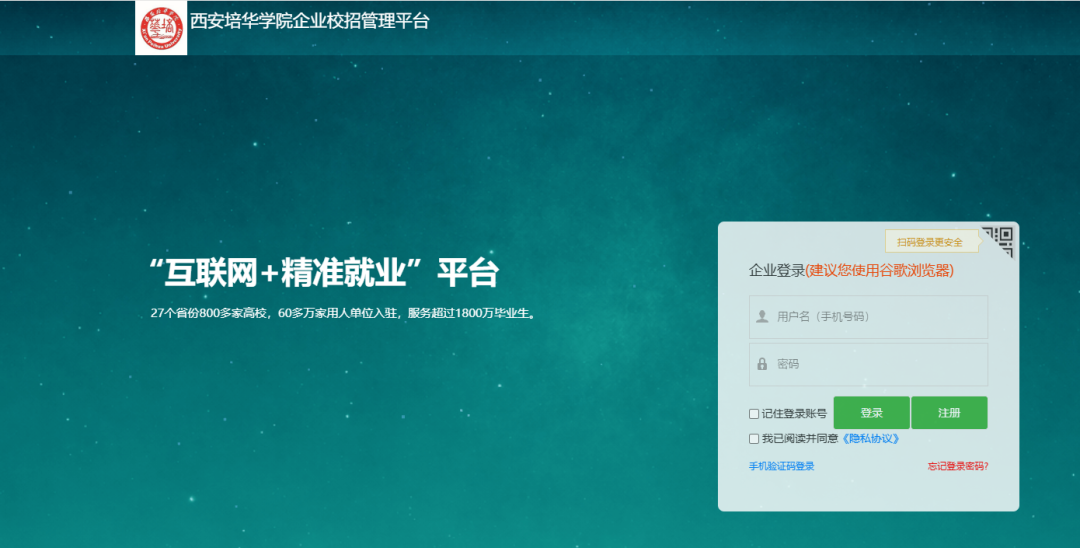Click the 扫码登录更安全 tooltip badge
The height and width of the screenshot is (548, 1080).
[x=931, y=242]
